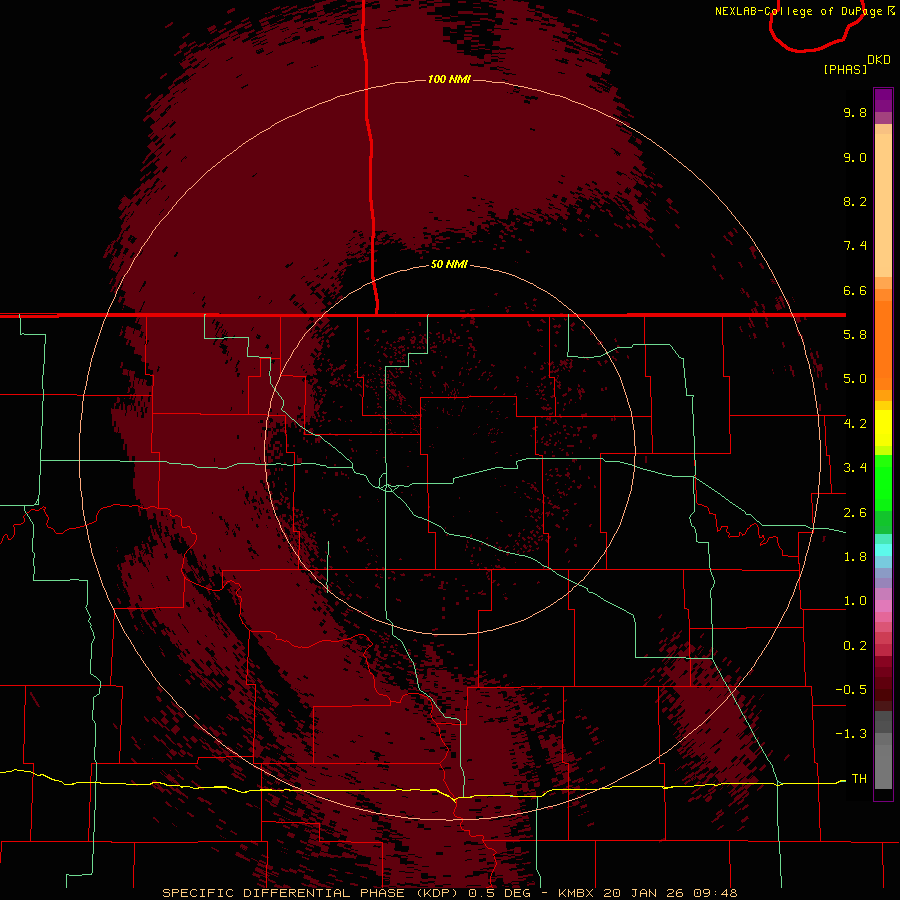The image size is (900, 900).
Task: Click the 9.8 value on color scale
Action: coord(855,112)
